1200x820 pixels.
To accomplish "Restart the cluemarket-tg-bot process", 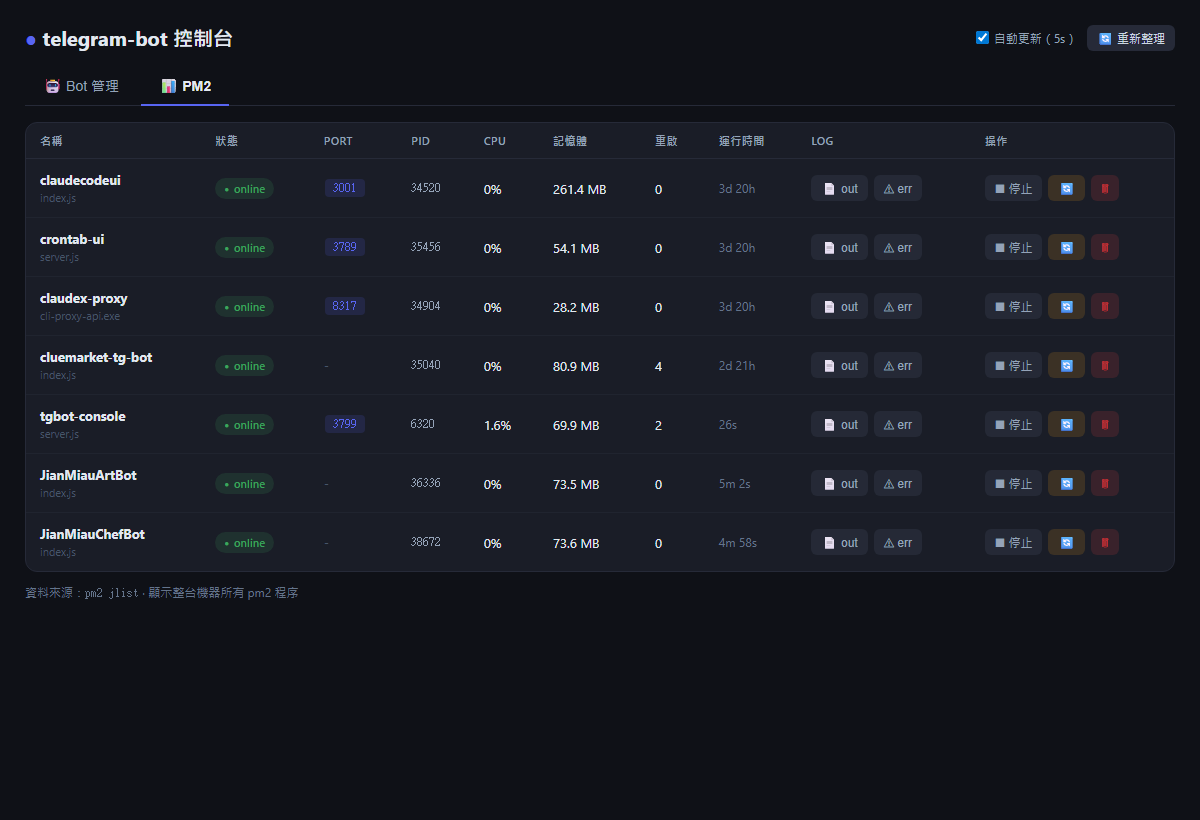I will tap(1066, 365).
